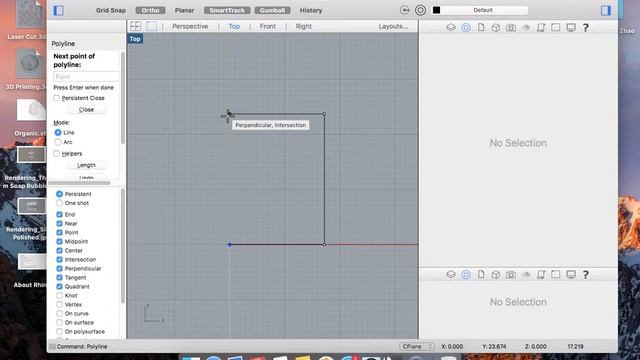Click the arrow-in-circle icon beside Default layer
The image size is (640, 360).
(404, 10)
